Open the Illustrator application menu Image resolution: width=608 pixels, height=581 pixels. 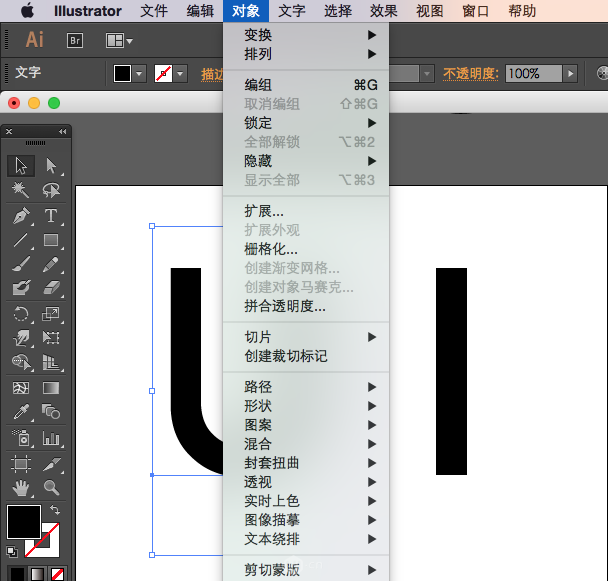(x=88, y=11)
